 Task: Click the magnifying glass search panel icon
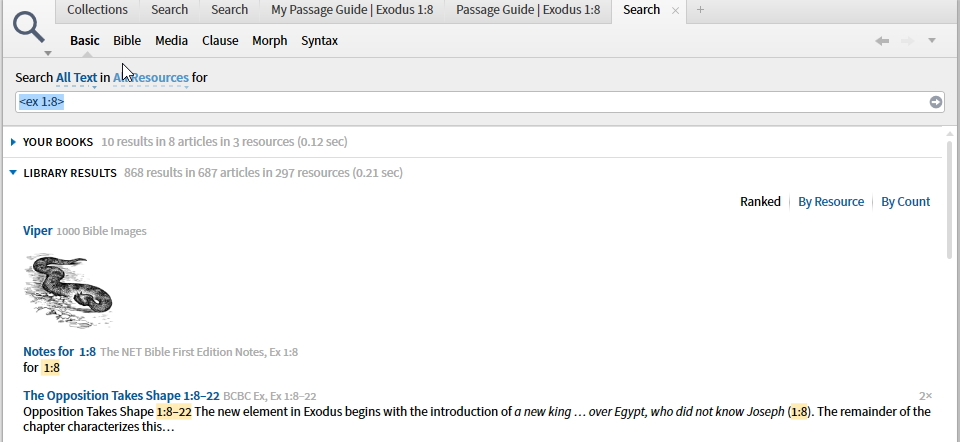tap(29, 28)
